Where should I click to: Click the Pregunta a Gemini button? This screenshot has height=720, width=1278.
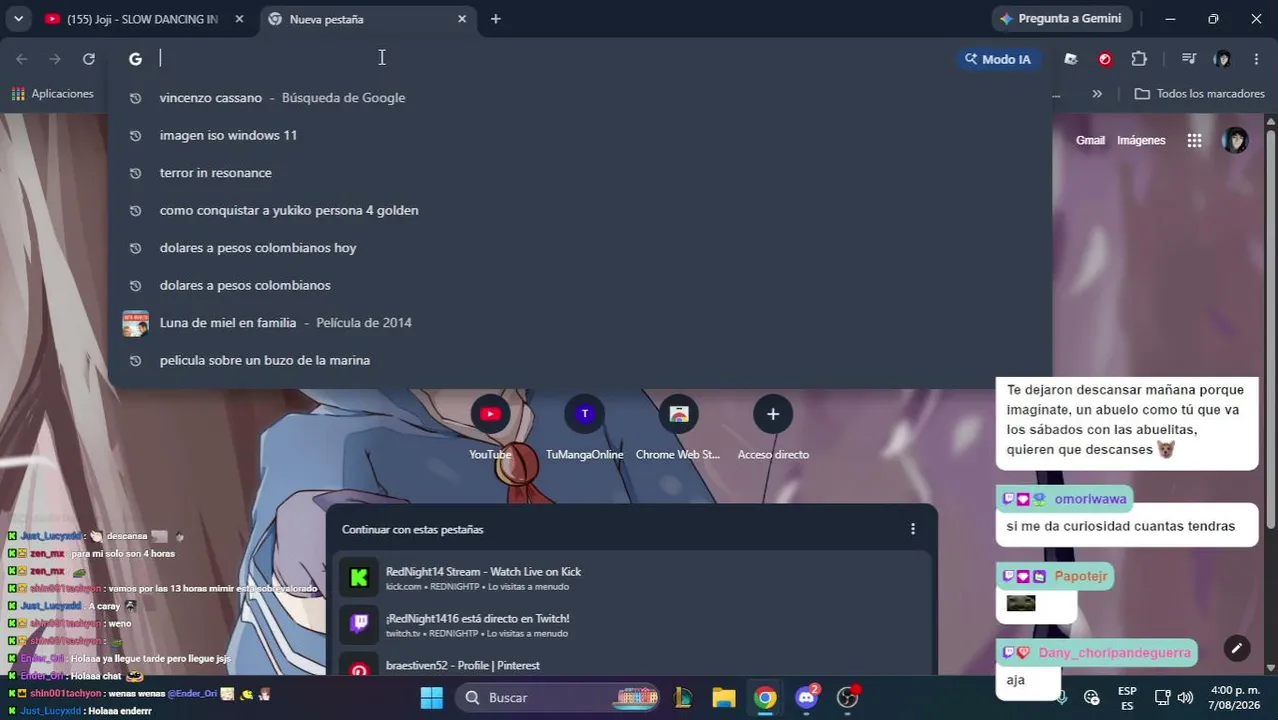(x=1060, y=18)
